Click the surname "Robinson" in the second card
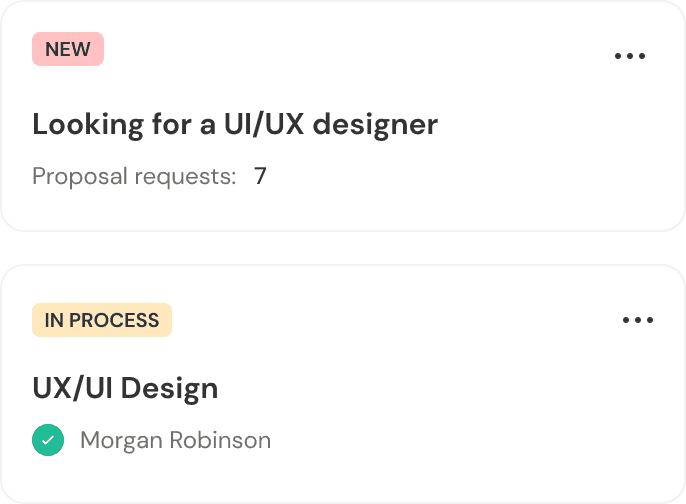 coord(220,440)
